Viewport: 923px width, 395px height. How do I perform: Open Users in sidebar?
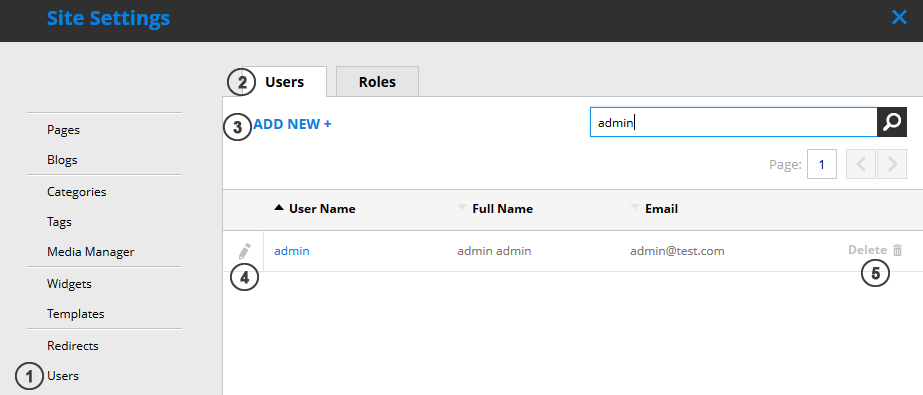[x=63, y=376]
